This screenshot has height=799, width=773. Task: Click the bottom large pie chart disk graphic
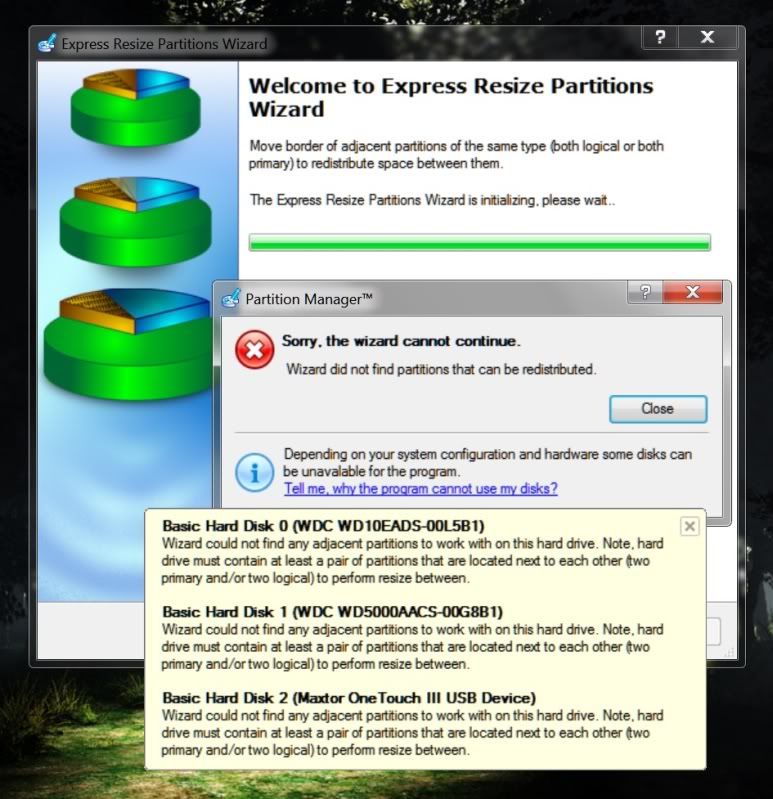click(x=127, y=344)
